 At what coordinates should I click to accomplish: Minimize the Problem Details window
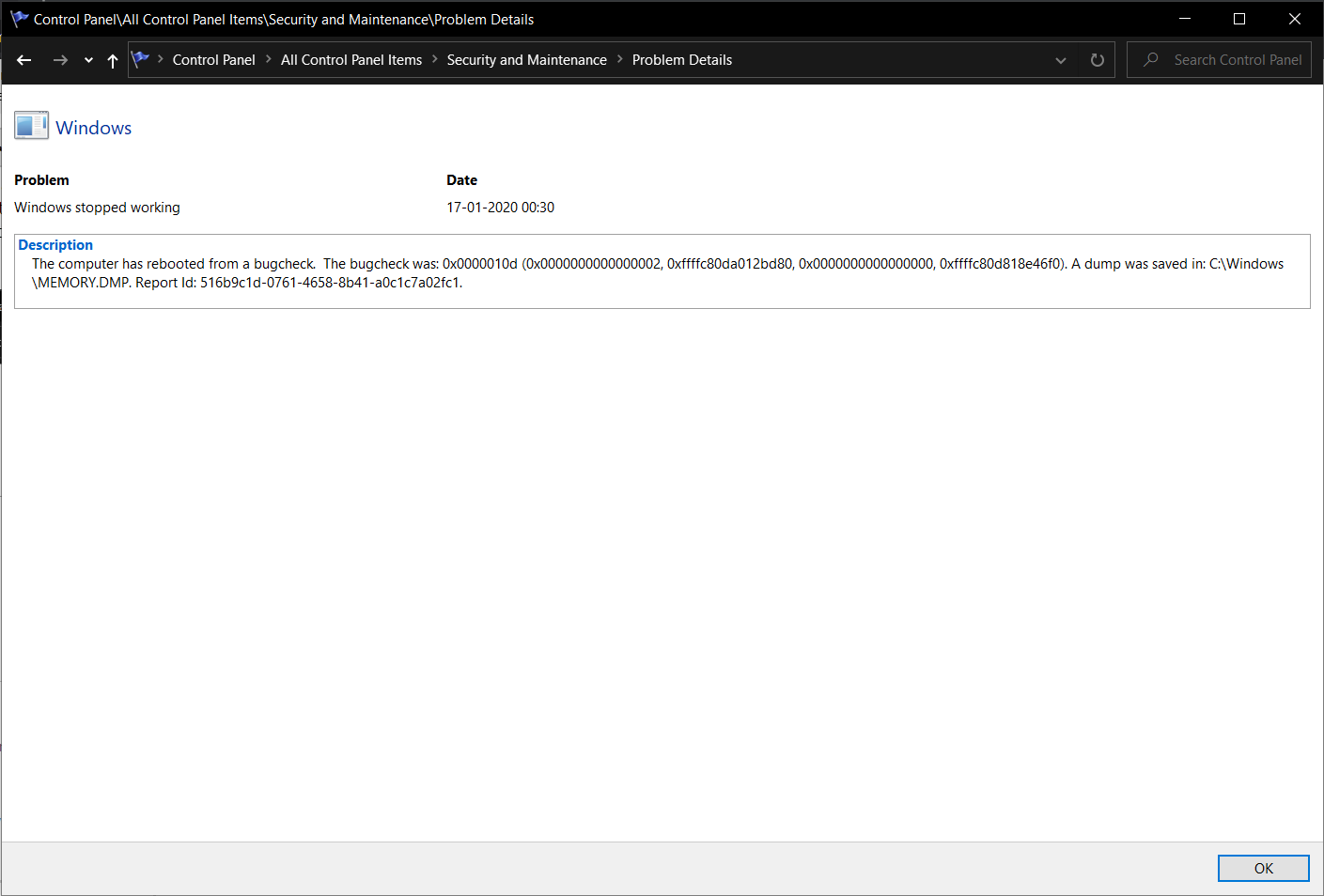[1185, 19]
